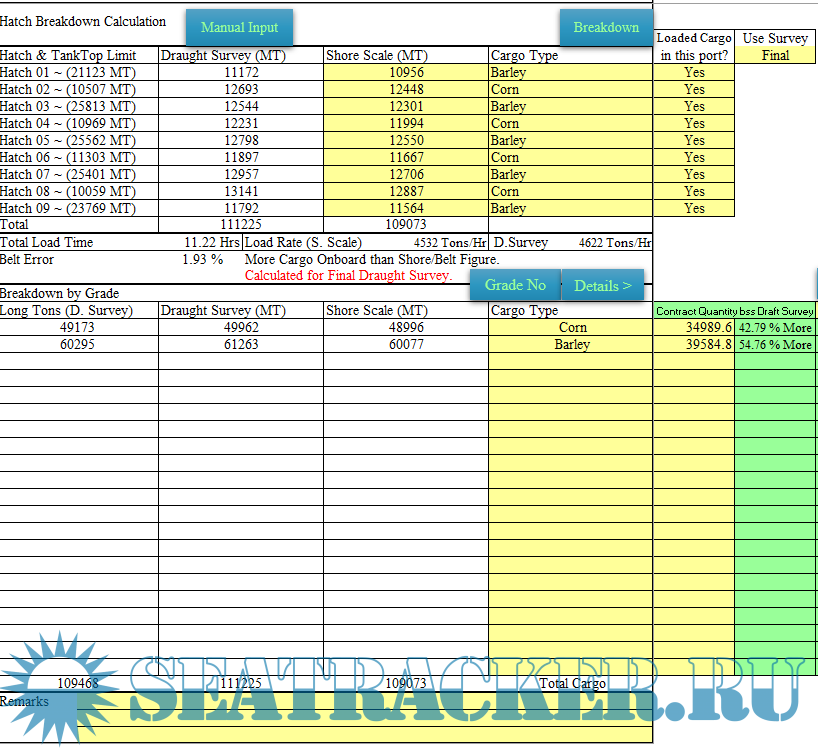Click Hatch 08 Shore Scale value 12887

point(405,192)
